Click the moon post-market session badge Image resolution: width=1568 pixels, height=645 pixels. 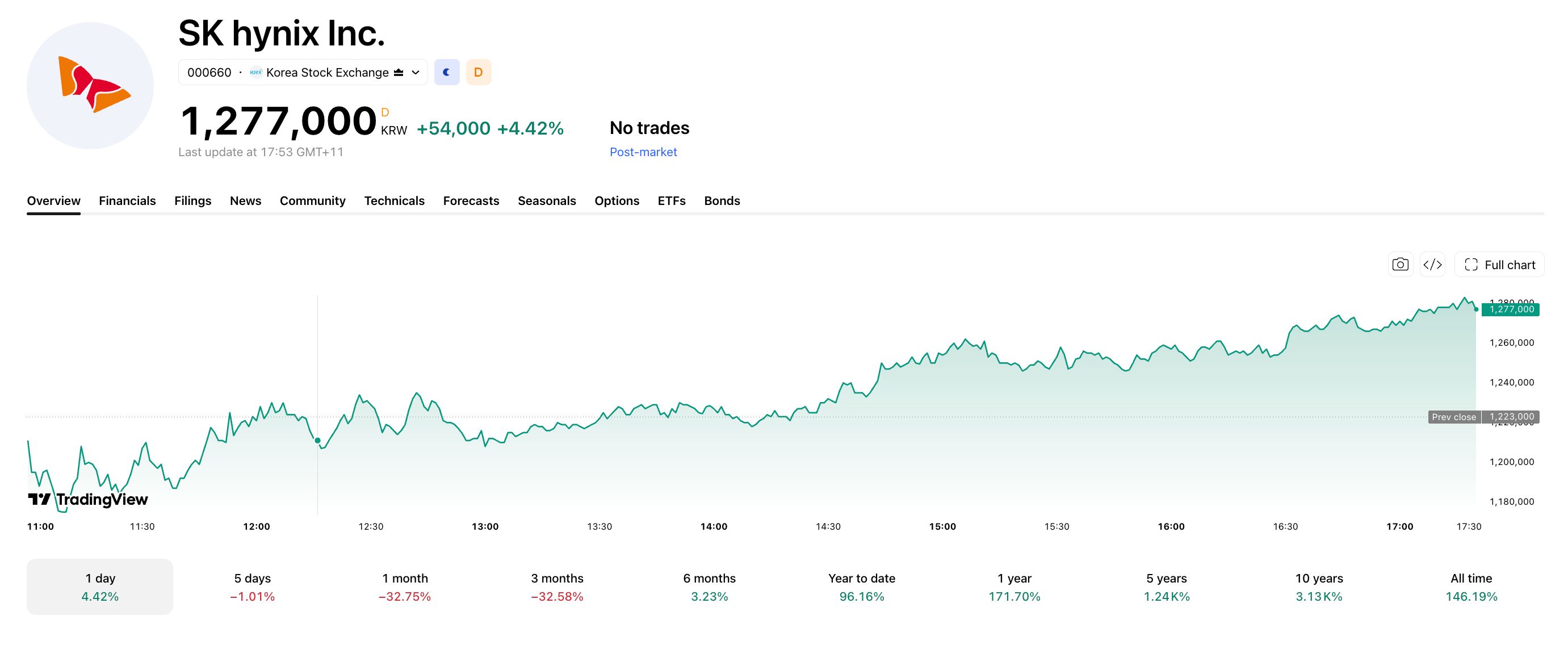(x=447, y=73)
